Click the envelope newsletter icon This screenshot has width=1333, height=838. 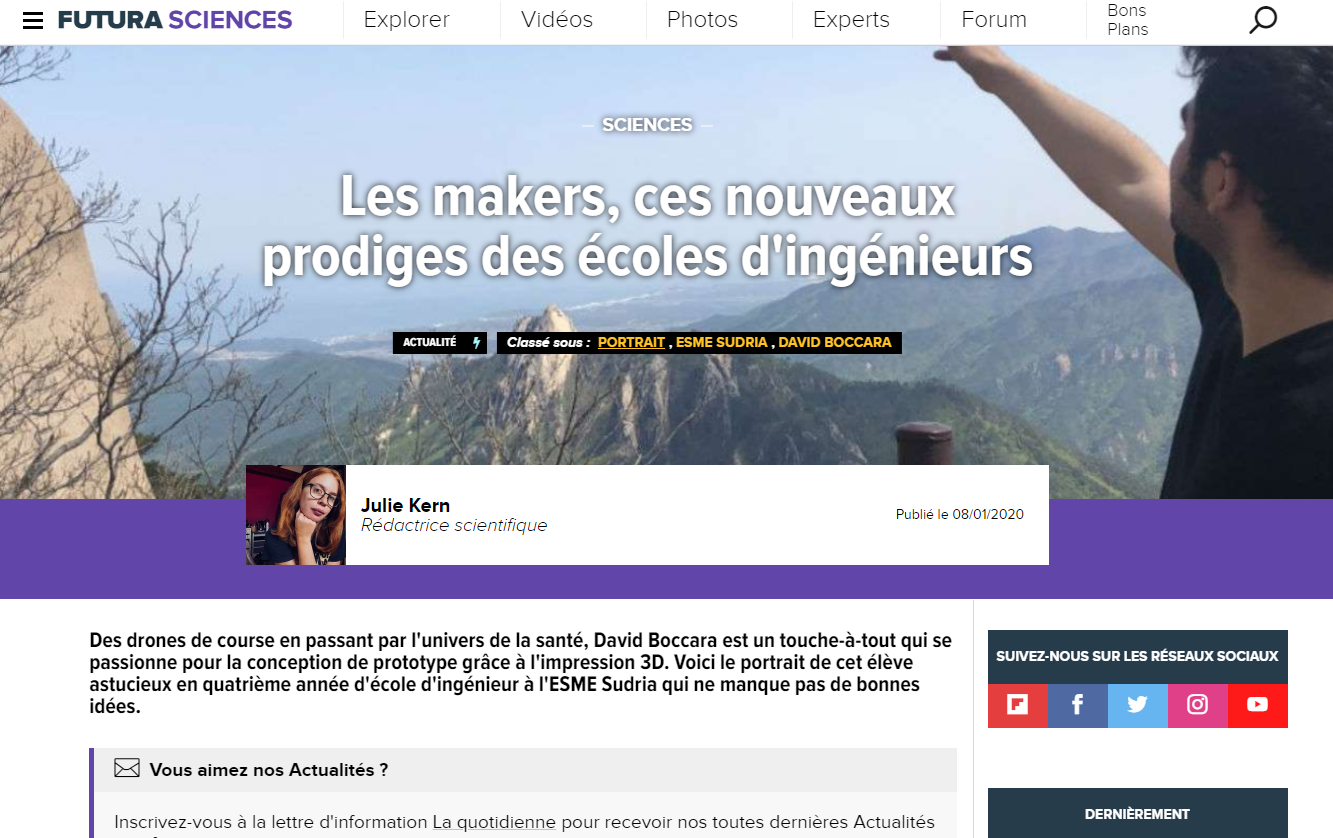point(127,769)
